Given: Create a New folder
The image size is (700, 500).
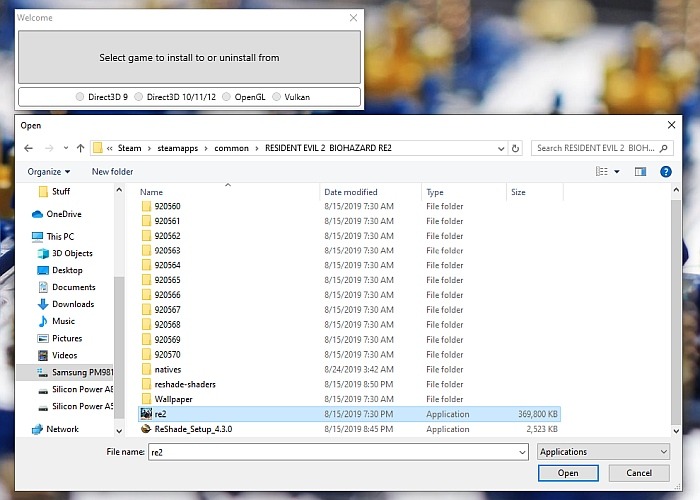Looking at the screenshot, I should 112,172.
